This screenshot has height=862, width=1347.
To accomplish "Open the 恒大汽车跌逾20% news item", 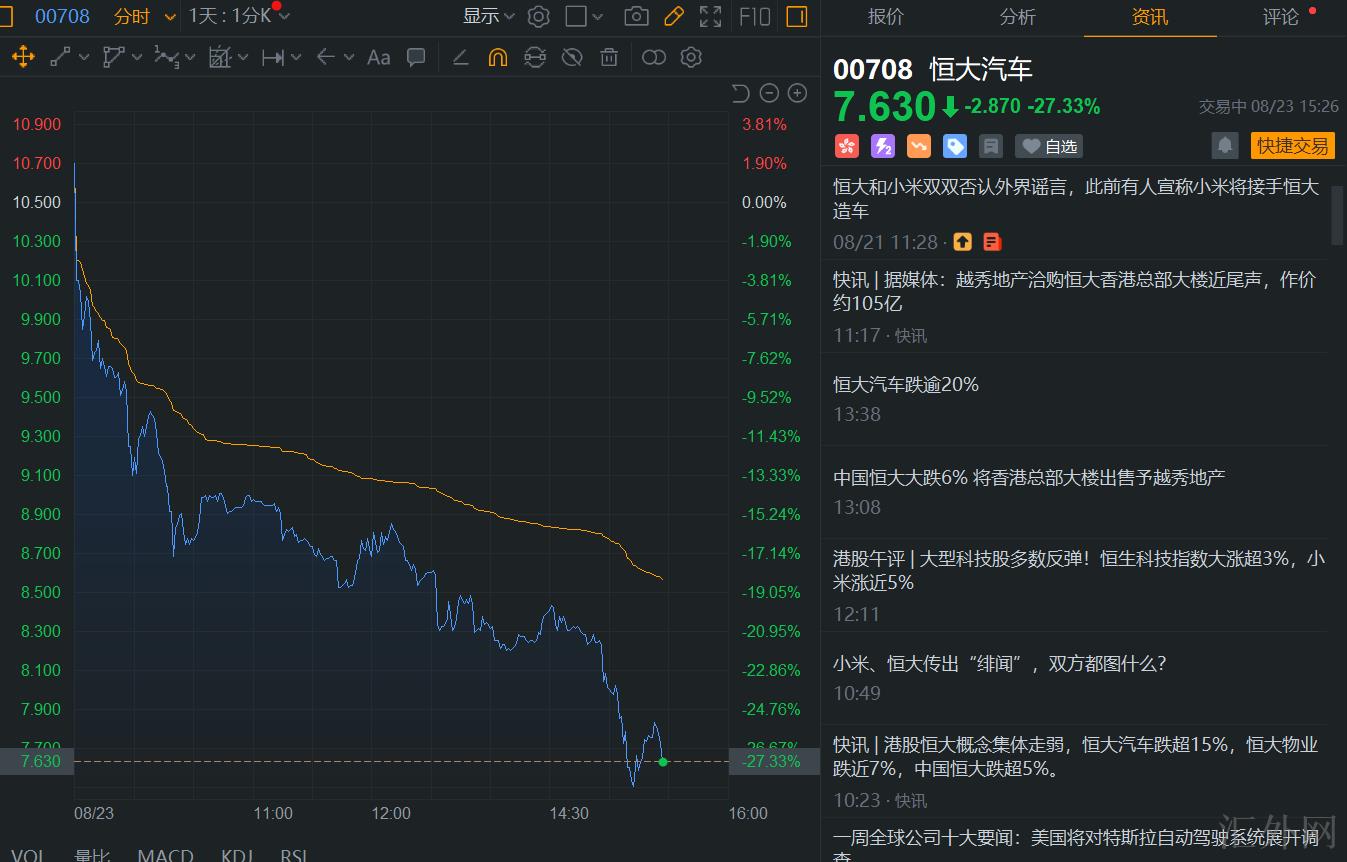I will [905, 384].
